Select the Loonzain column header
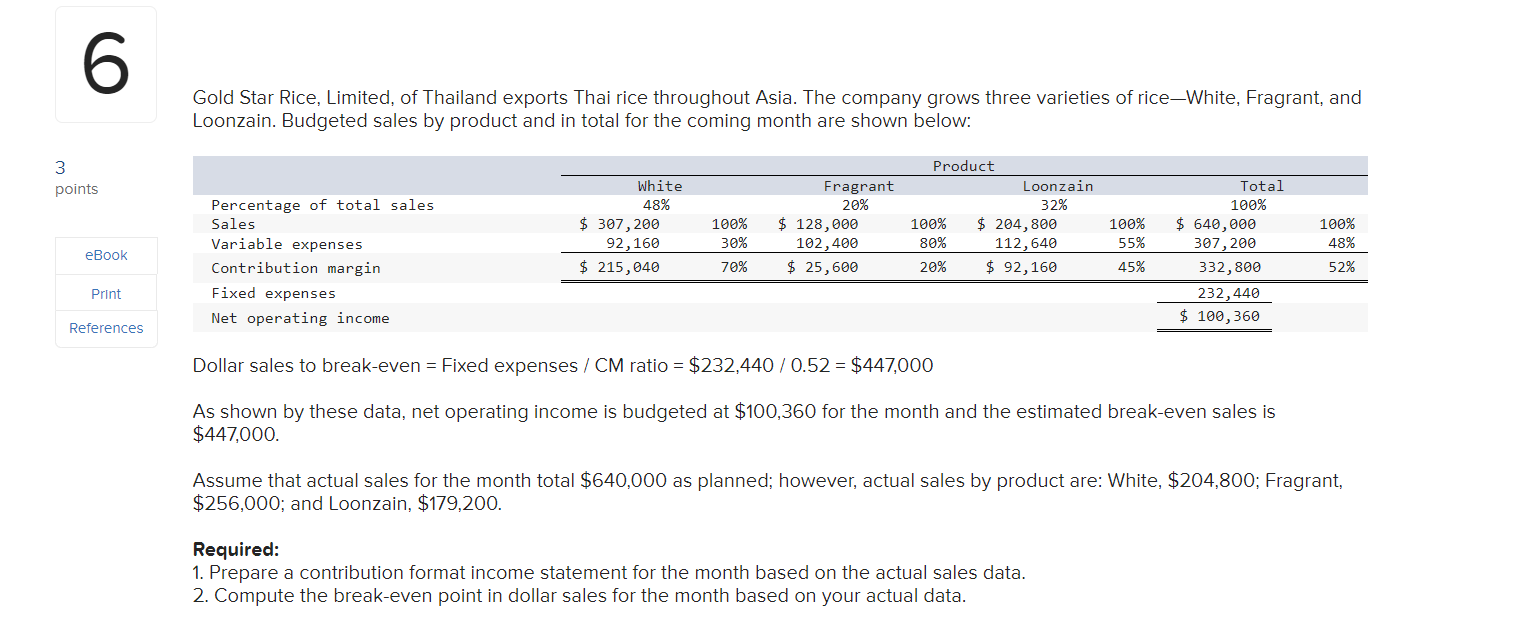This screenshot has height=630, width=1532. point(1057,185)
